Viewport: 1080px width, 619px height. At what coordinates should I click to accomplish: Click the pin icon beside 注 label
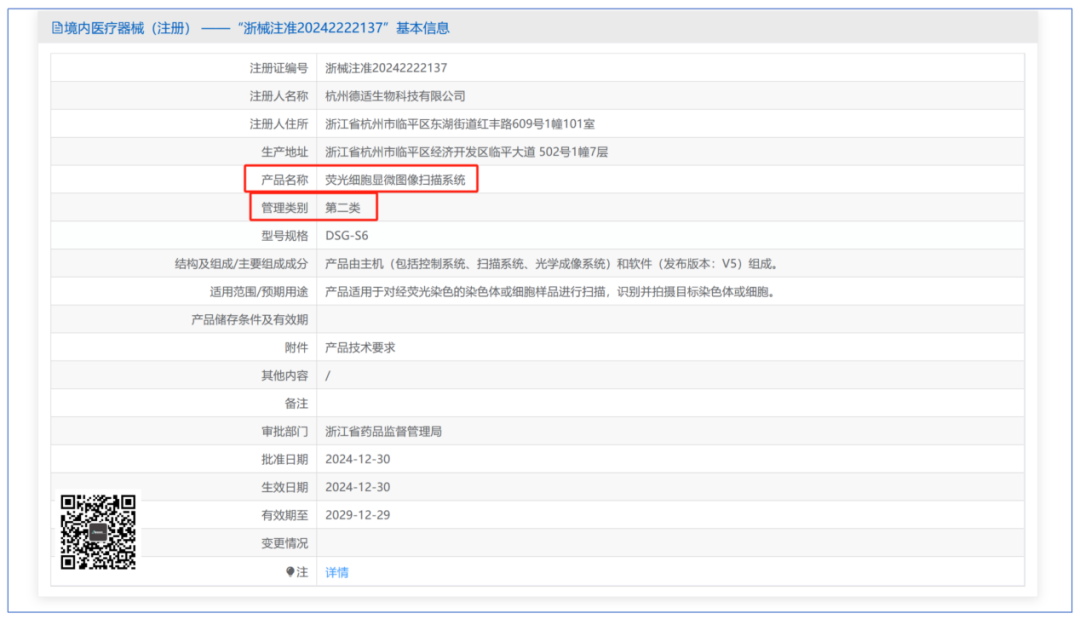[290, 572]
